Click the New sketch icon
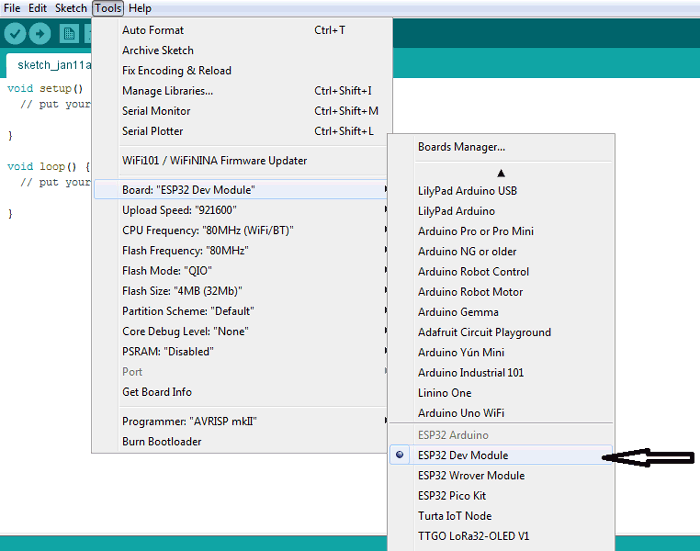 (69, 34)
